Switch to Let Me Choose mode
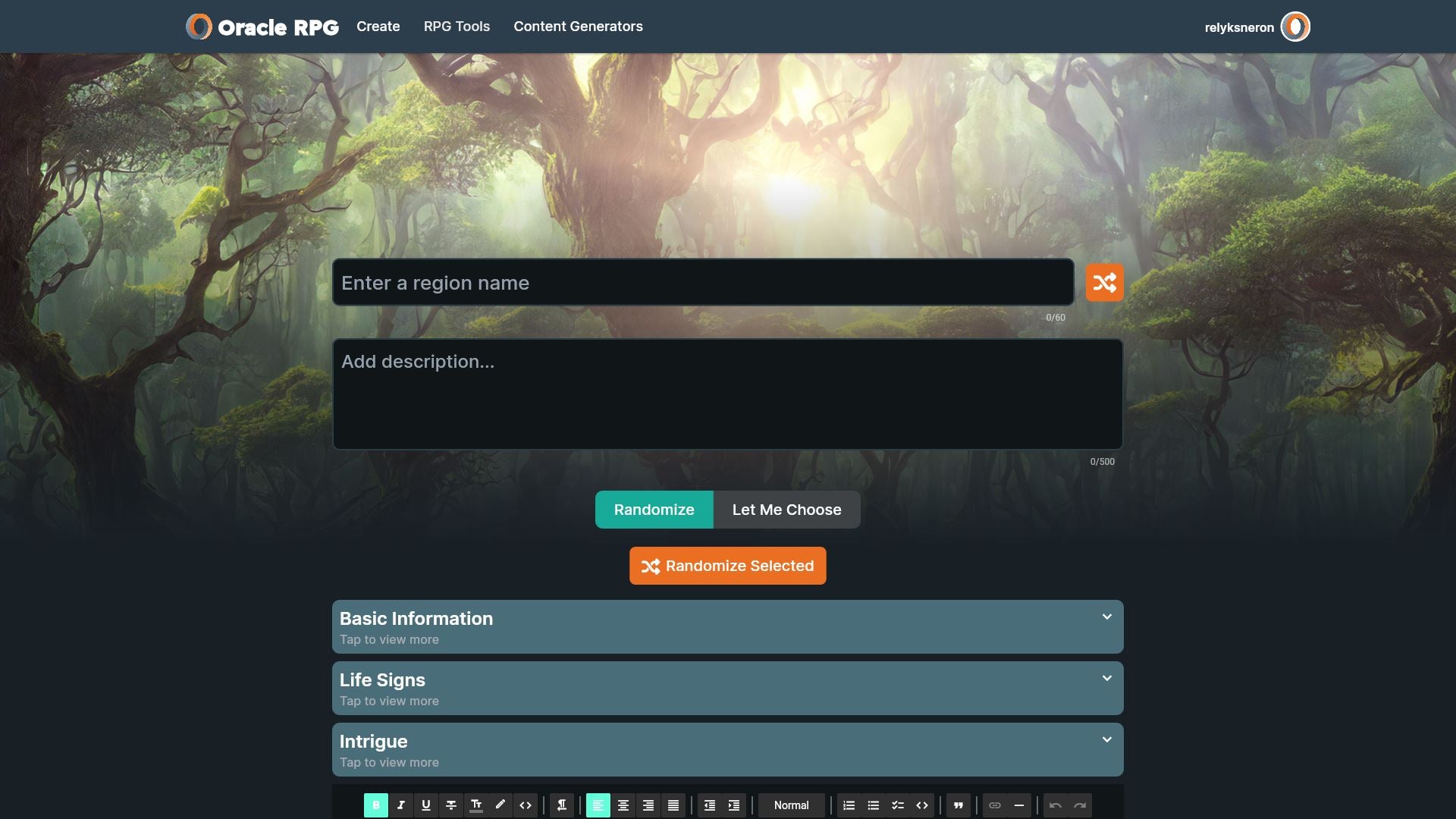The image size is (1456, 819). [786, 510]
